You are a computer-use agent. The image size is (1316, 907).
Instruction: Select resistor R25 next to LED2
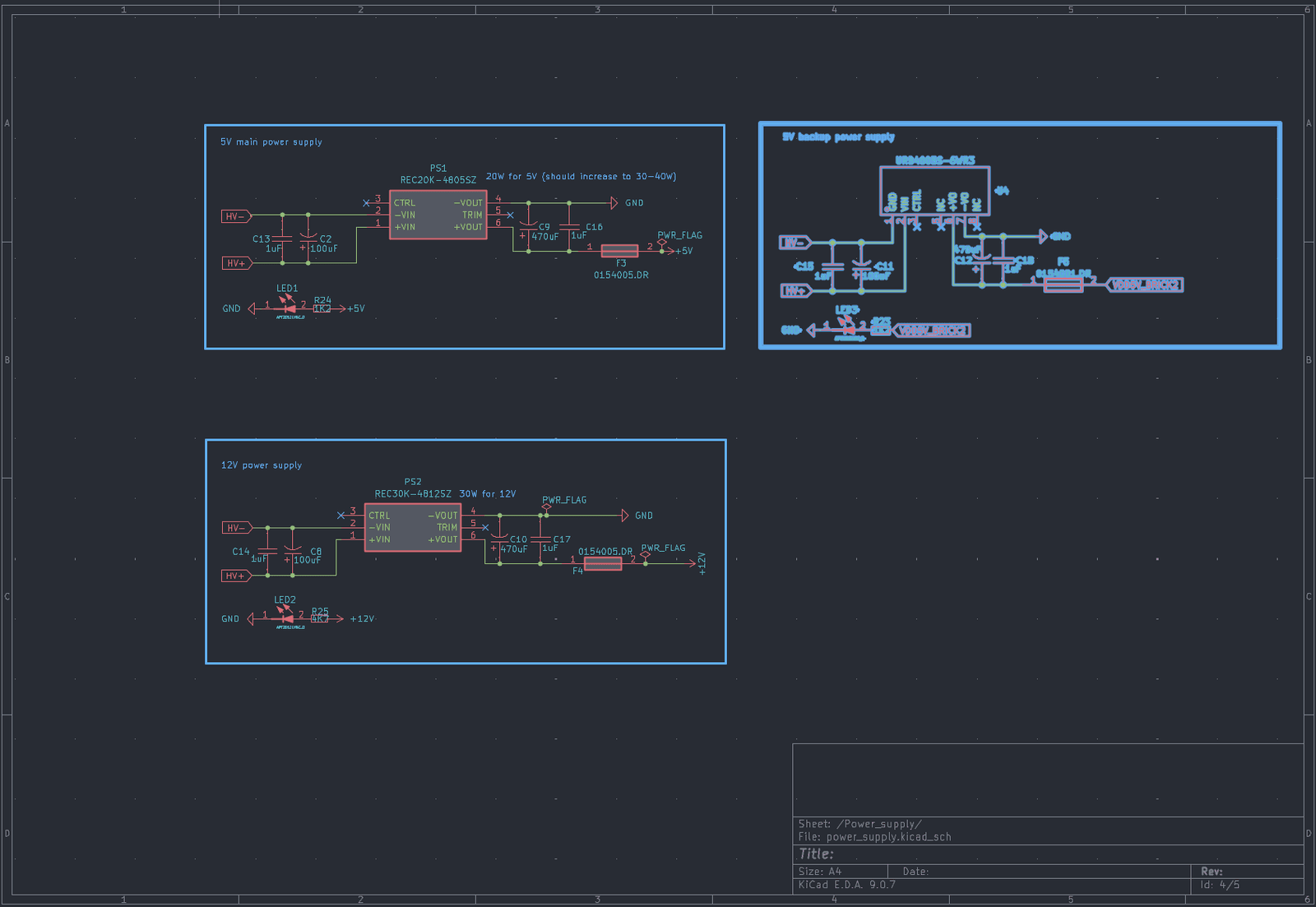point(320,618)
